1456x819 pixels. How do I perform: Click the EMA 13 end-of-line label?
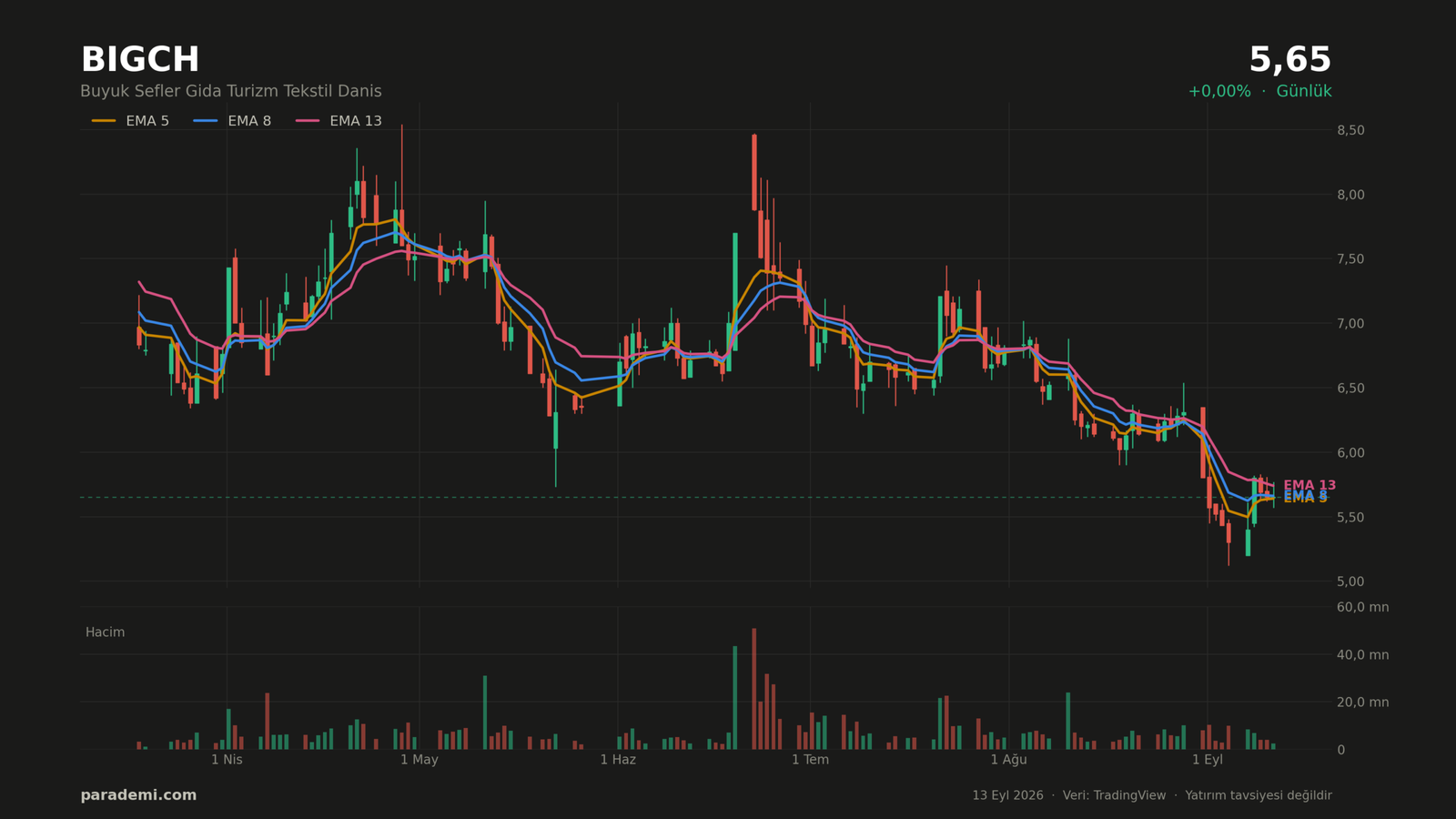coord(1309,485)
